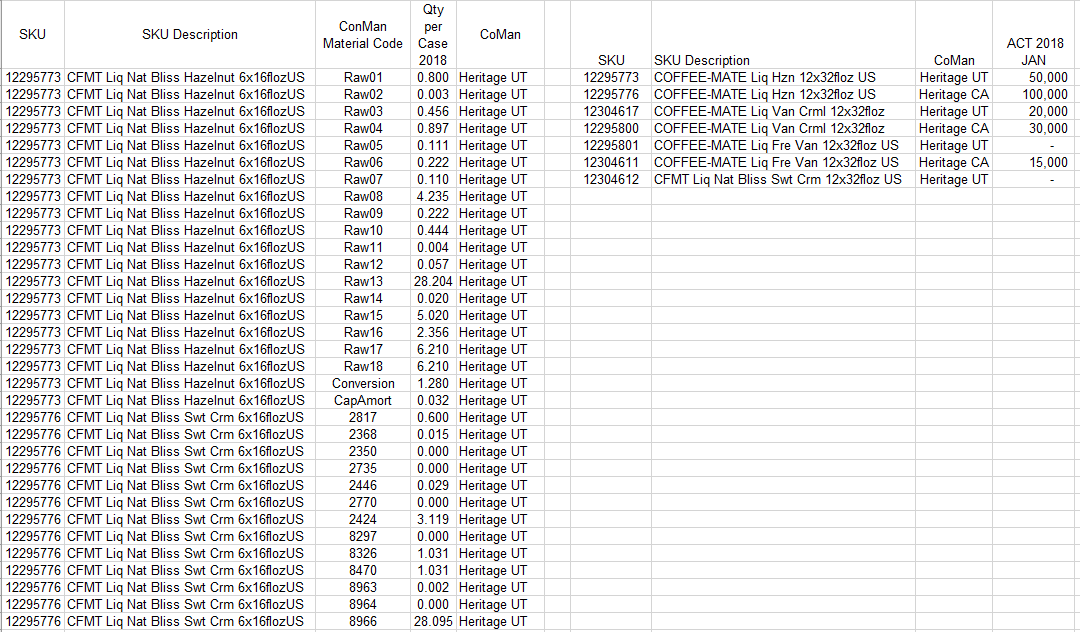Select the 'CapAmort' cell

pos(363,400)
